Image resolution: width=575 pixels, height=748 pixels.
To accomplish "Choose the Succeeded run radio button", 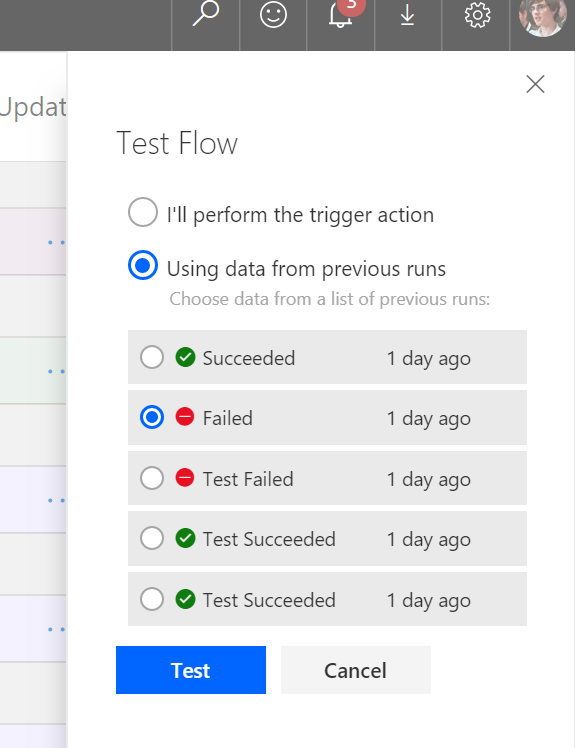I will click(152, 357).
